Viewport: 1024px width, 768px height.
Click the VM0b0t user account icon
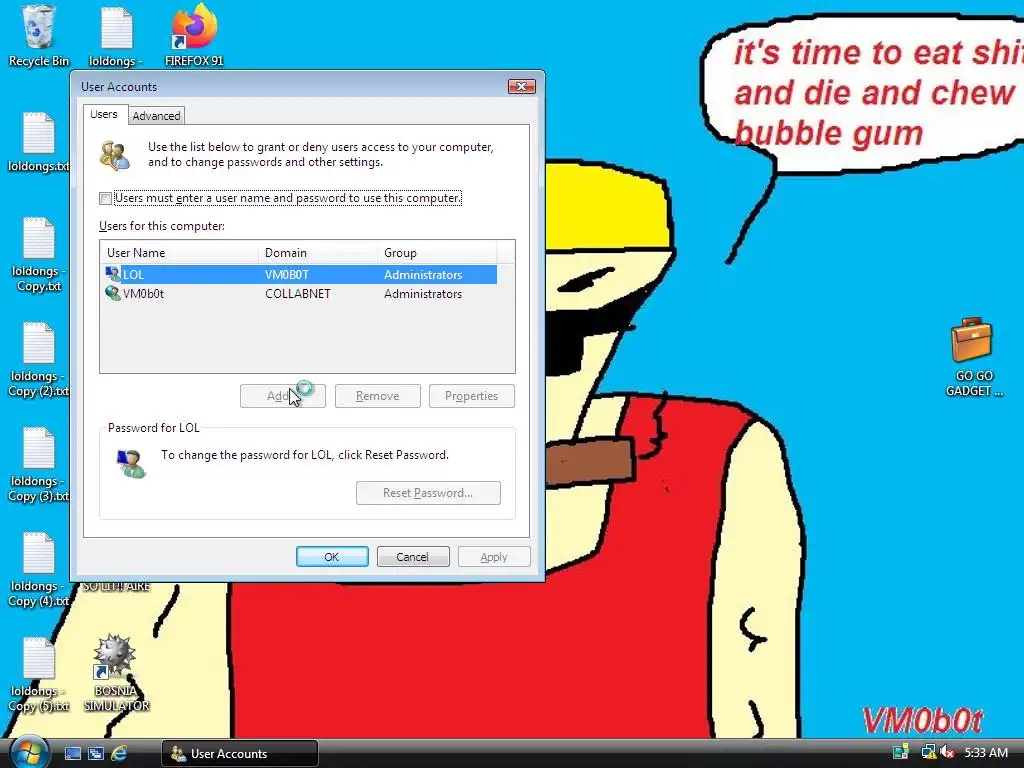coord(112,293)
